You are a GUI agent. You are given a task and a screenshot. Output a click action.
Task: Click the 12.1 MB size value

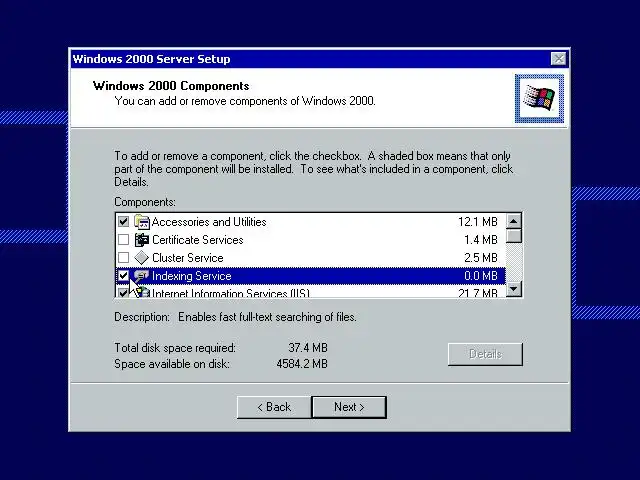(478, 222)
